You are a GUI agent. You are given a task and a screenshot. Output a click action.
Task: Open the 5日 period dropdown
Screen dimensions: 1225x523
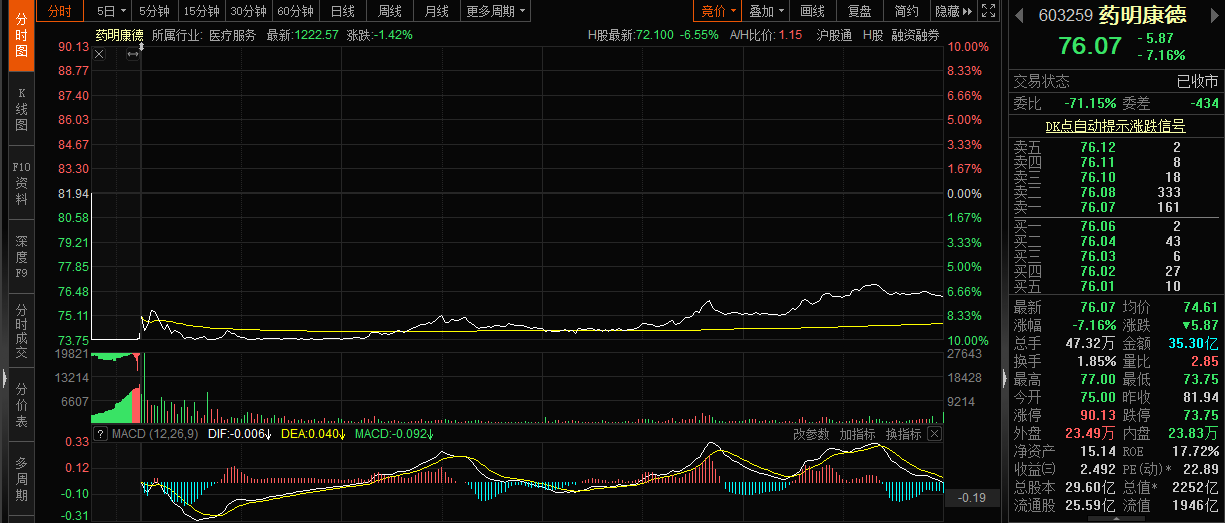click(111, 12)
